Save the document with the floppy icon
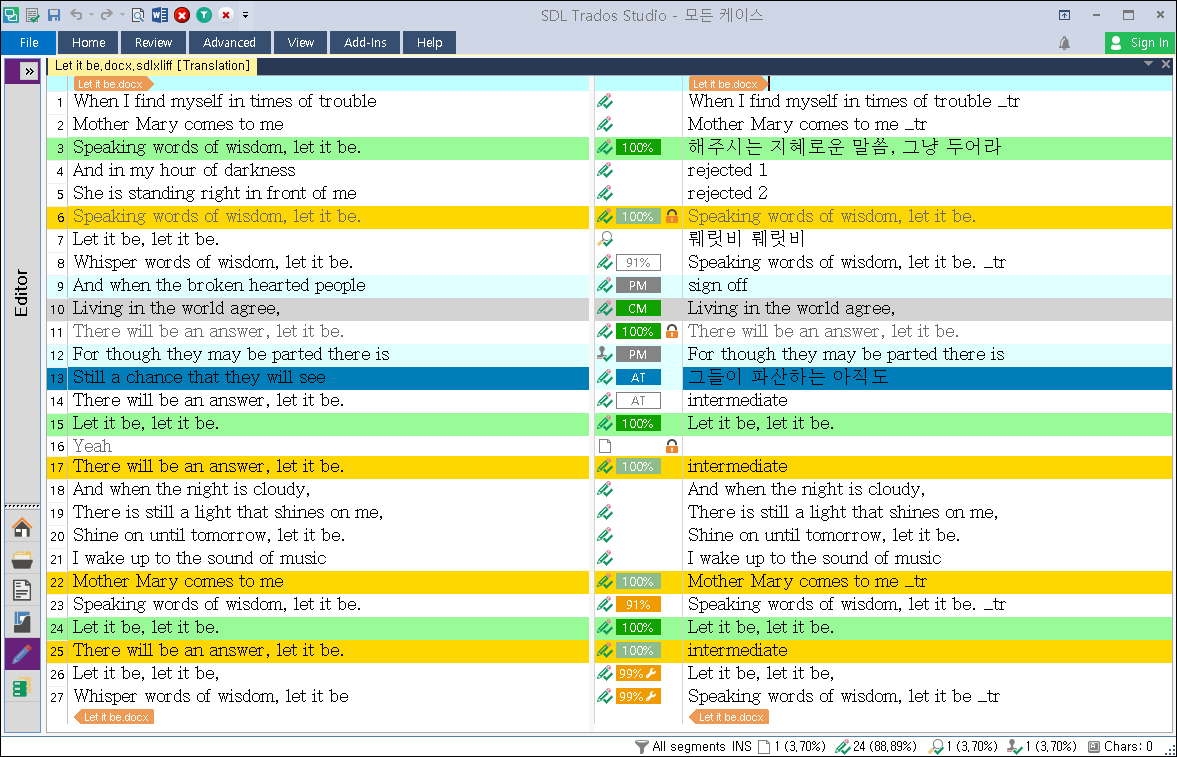This screenshot has width=1177, height=757. pos(54,14)
